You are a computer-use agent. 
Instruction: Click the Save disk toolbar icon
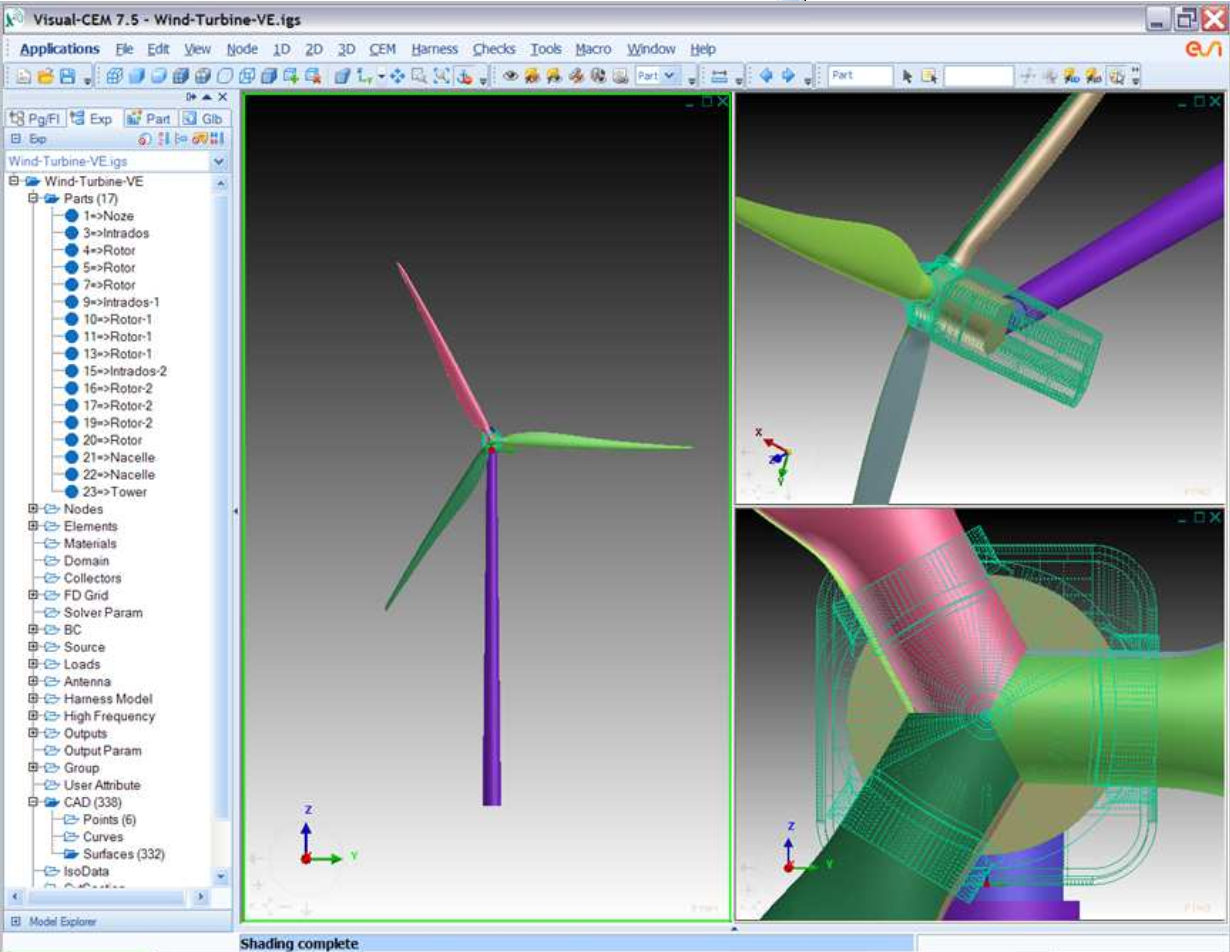click(67, 76)
